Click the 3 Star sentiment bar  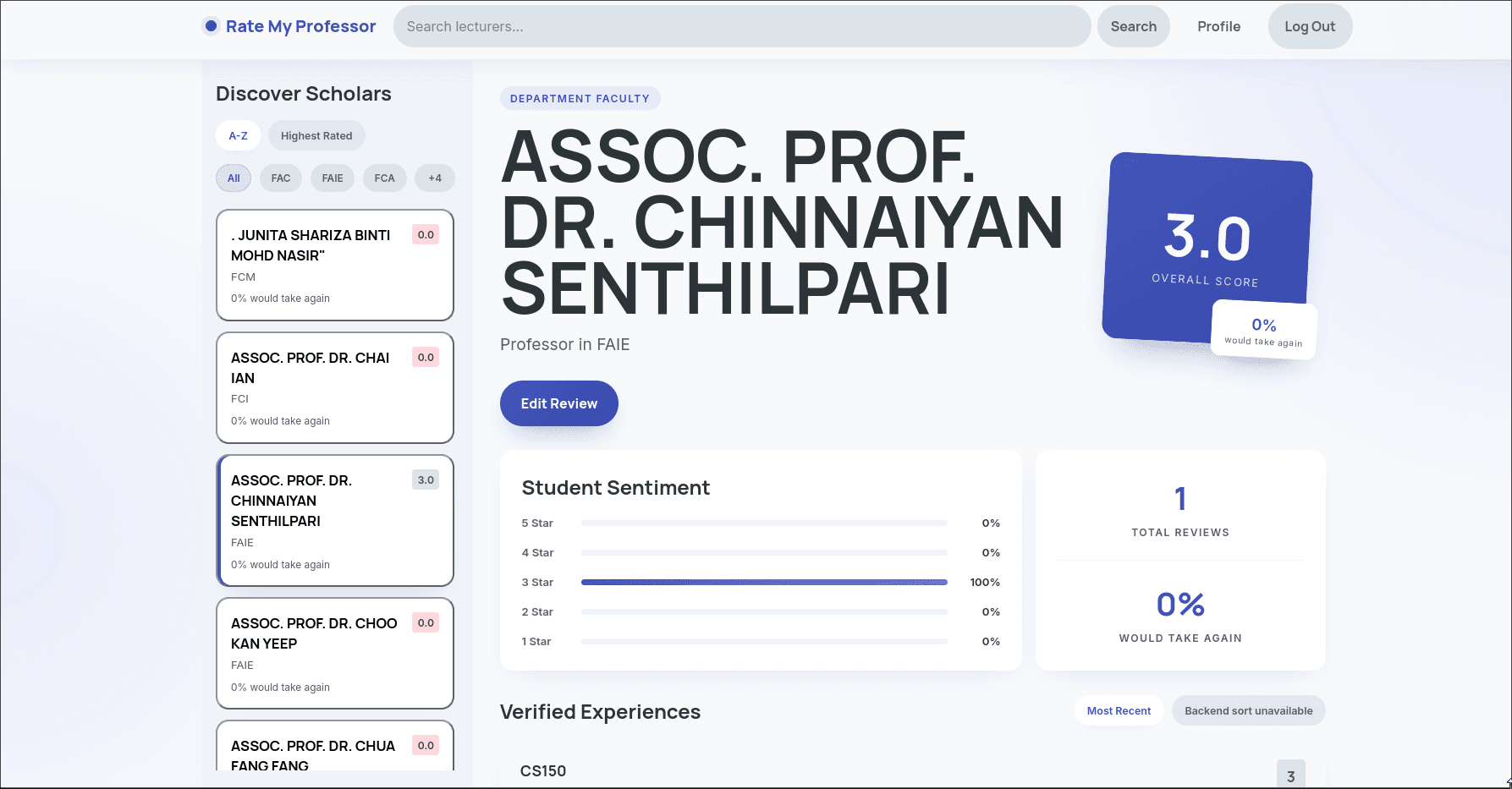coord(764,582)
